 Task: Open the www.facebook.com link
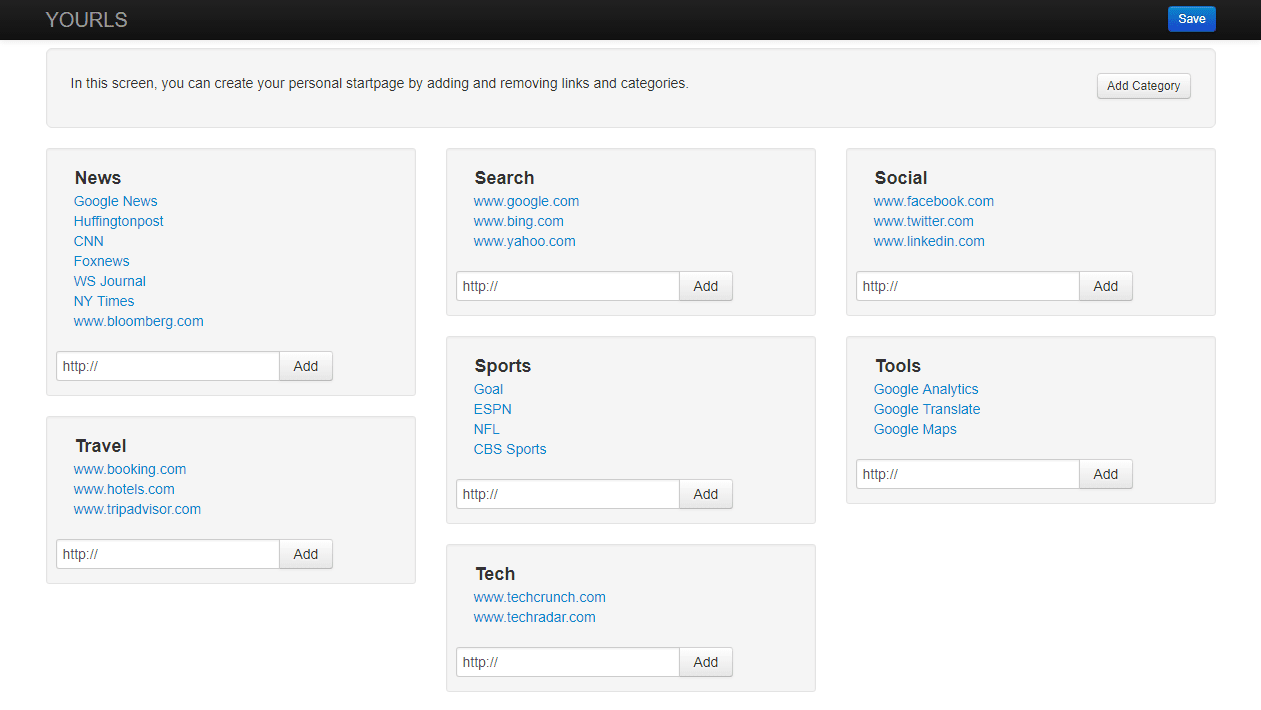tap(933, 201)
